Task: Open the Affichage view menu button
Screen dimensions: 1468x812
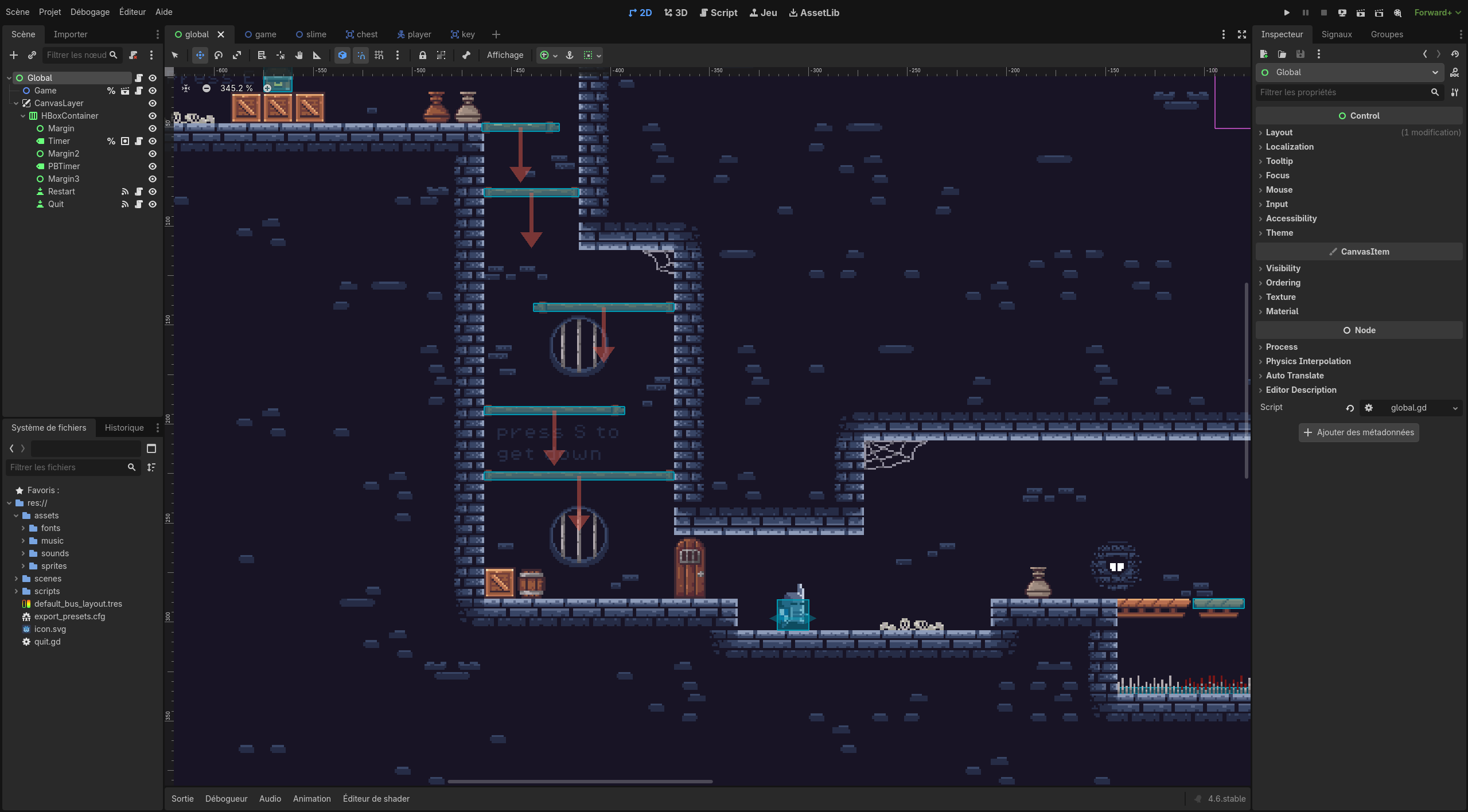Action: [505, 55]
